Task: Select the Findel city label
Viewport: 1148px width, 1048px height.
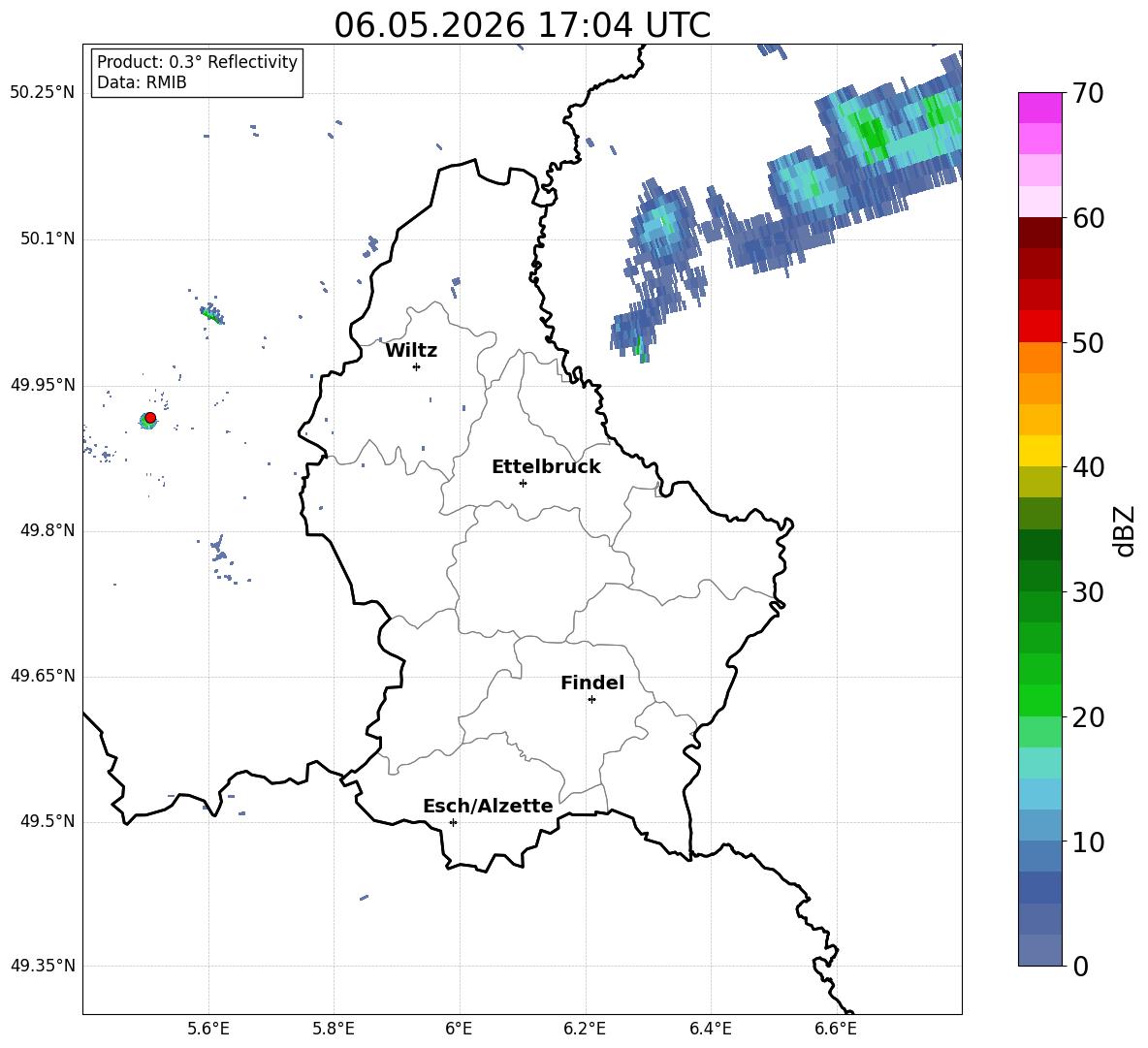Action: click(x=592, y=683)
